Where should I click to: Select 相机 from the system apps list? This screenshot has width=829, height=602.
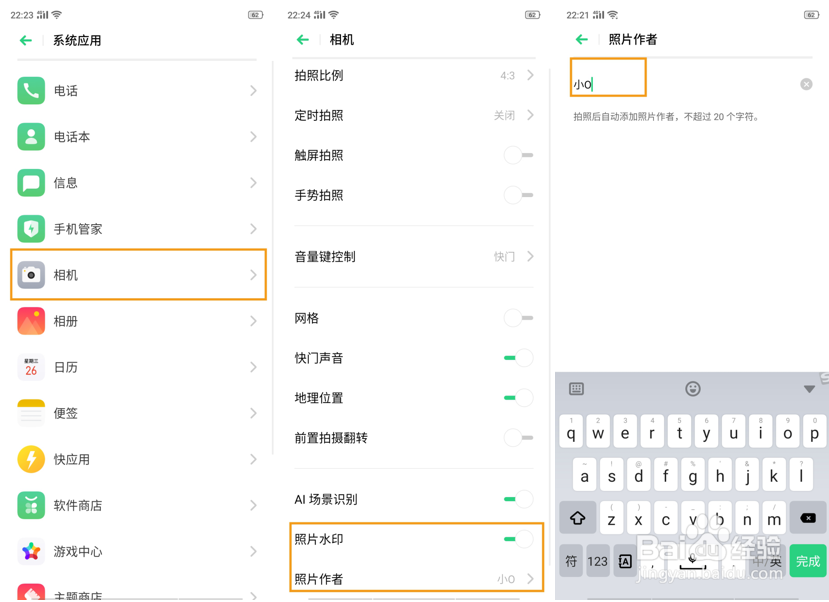pos(138,274)
